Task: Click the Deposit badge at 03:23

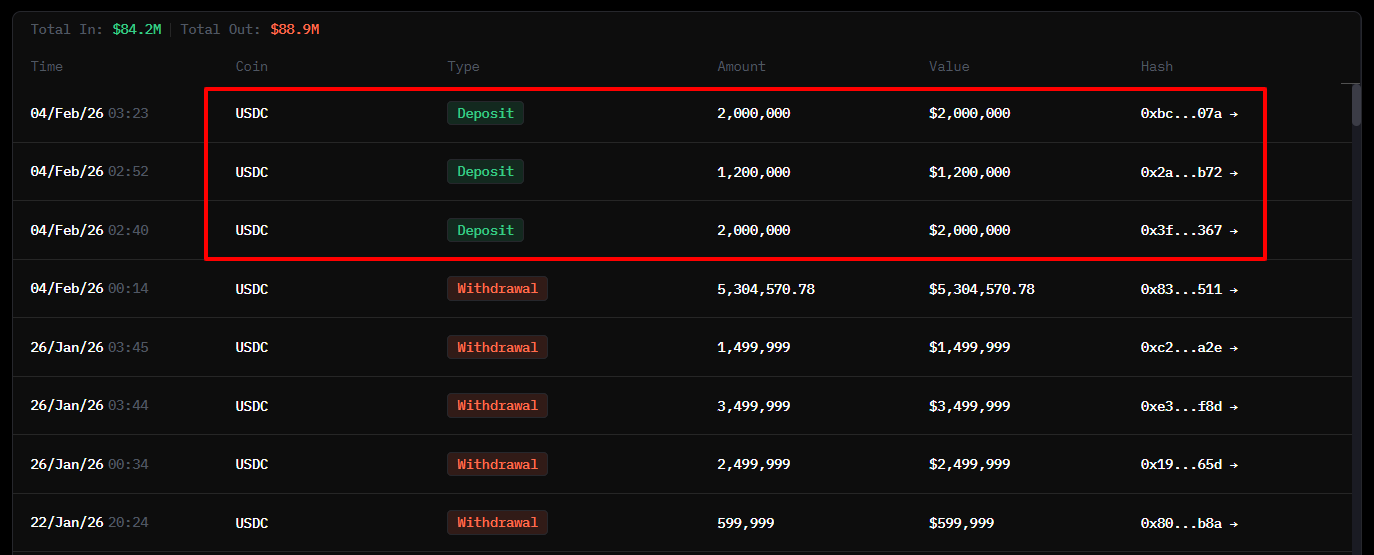Action: [485, 114]
